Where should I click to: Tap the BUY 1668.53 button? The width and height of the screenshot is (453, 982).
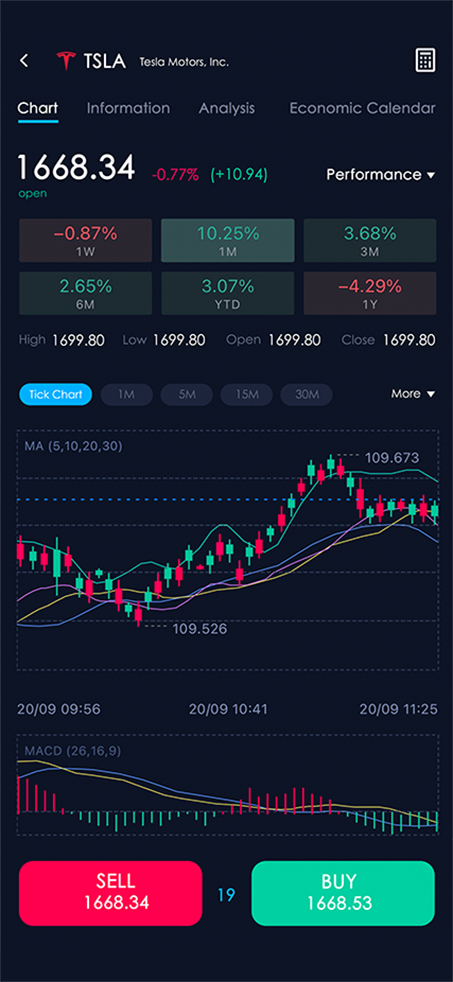click(x=343, y=893)
